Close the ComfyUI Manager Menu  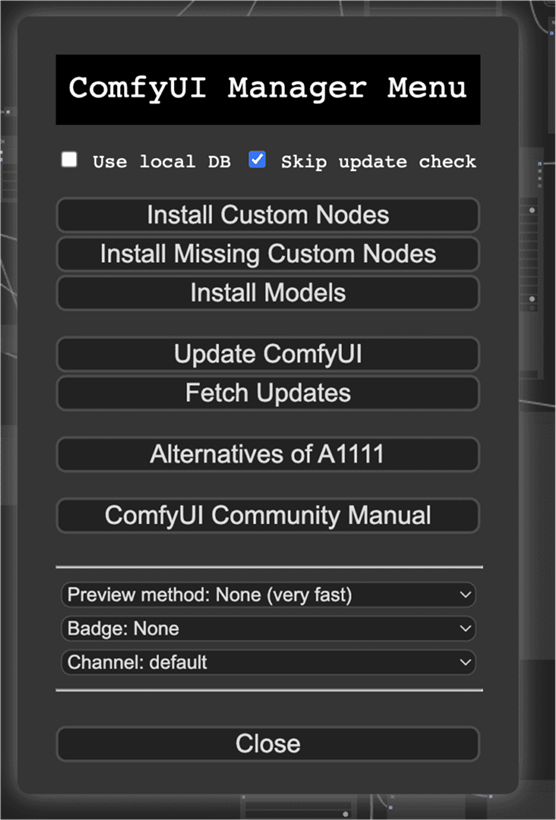click(x=268, y=744)
